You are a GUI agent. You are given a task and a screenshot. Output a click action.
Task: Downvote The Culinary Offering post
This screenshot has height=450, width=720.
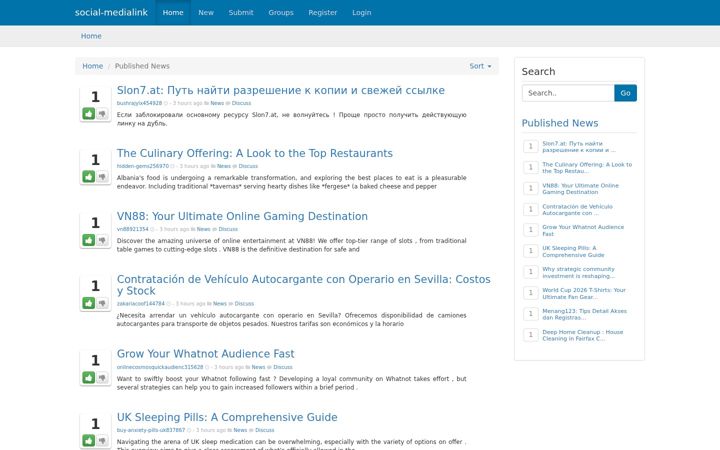click(x=102, y=176)
